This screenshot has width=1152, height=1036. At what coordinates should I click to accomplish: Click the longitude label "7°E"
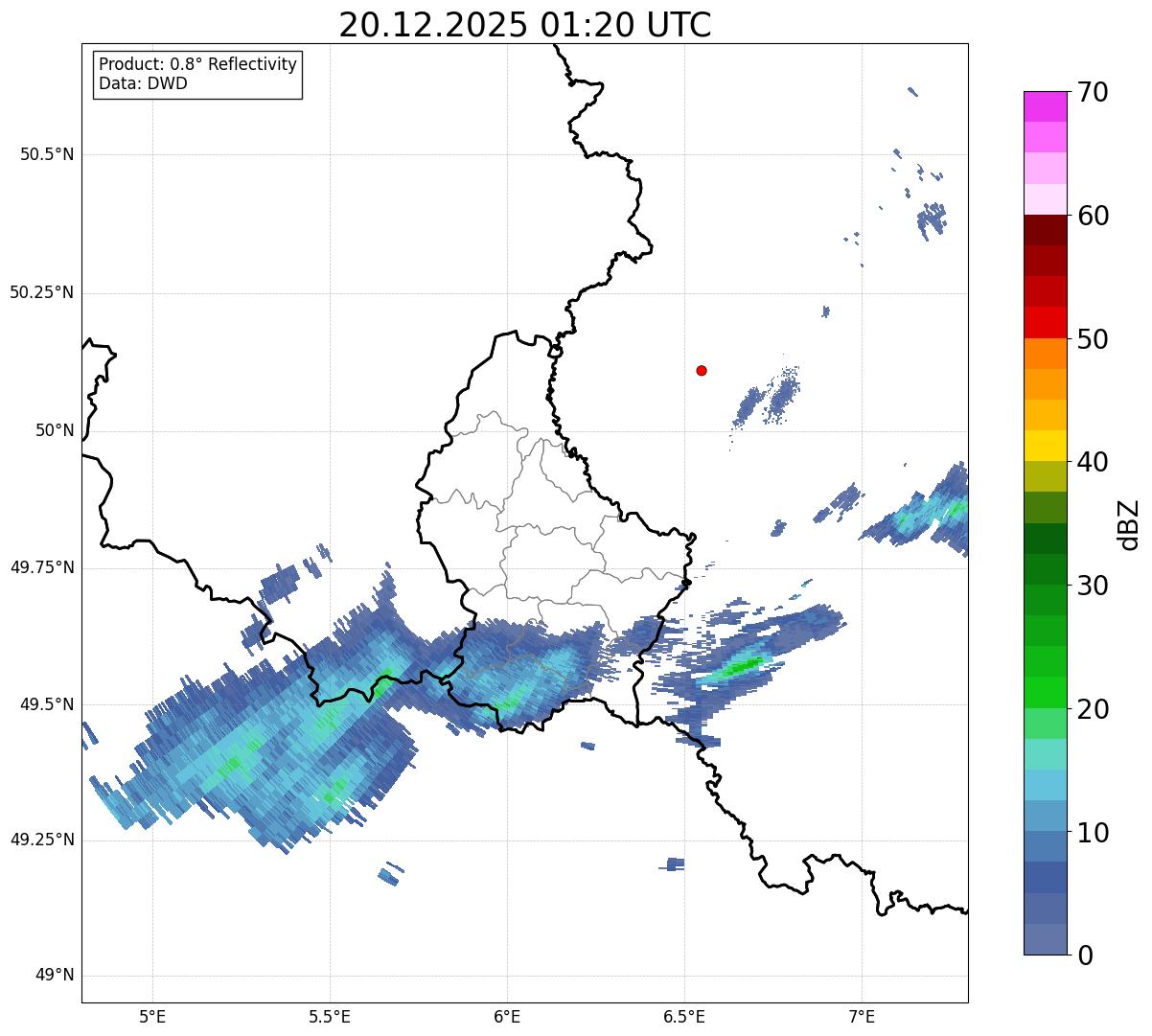point(862,1017)
